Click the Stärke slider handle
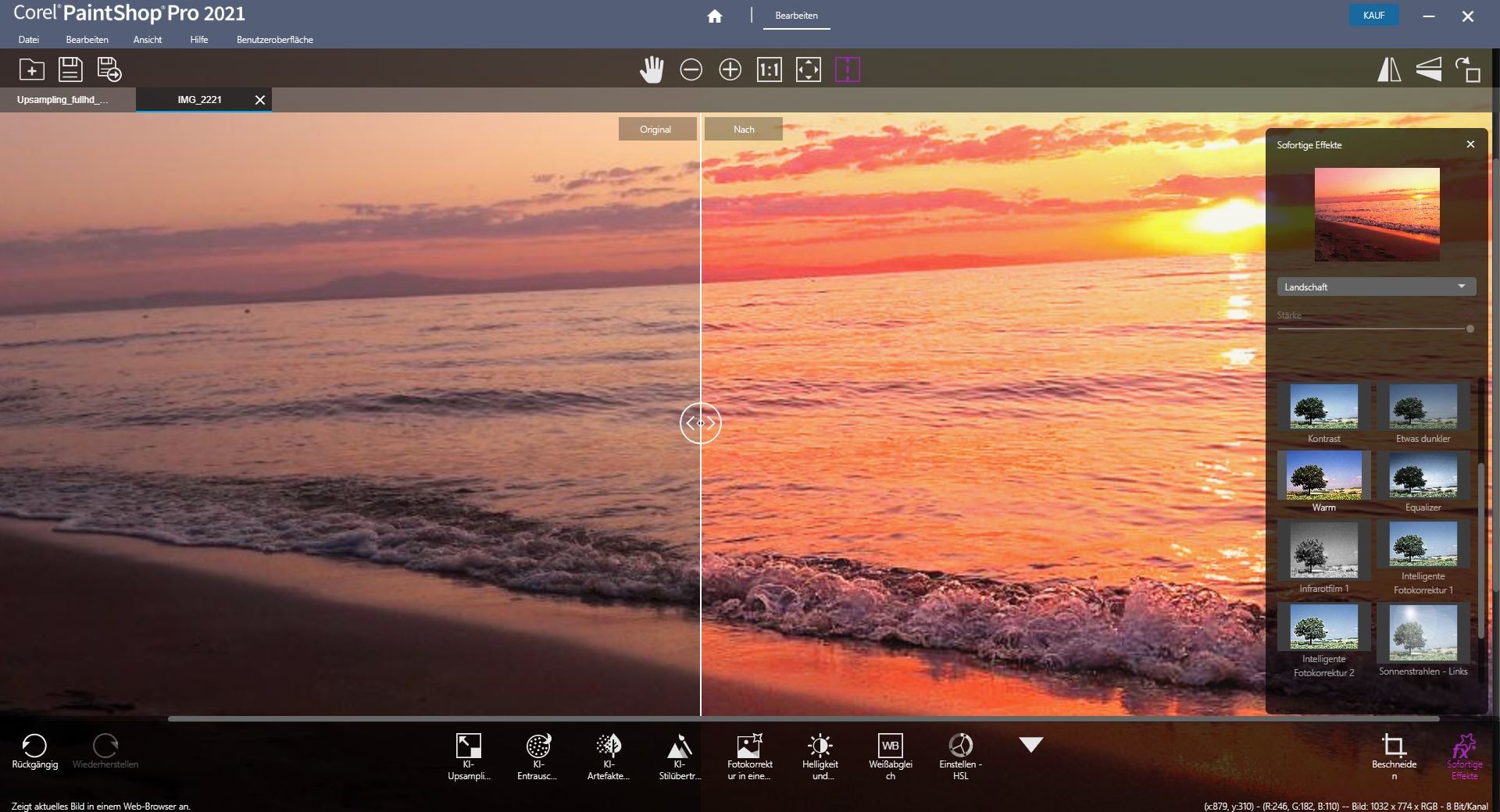The height and width of the screenshot is (812, 1500). pos(1470,329)
